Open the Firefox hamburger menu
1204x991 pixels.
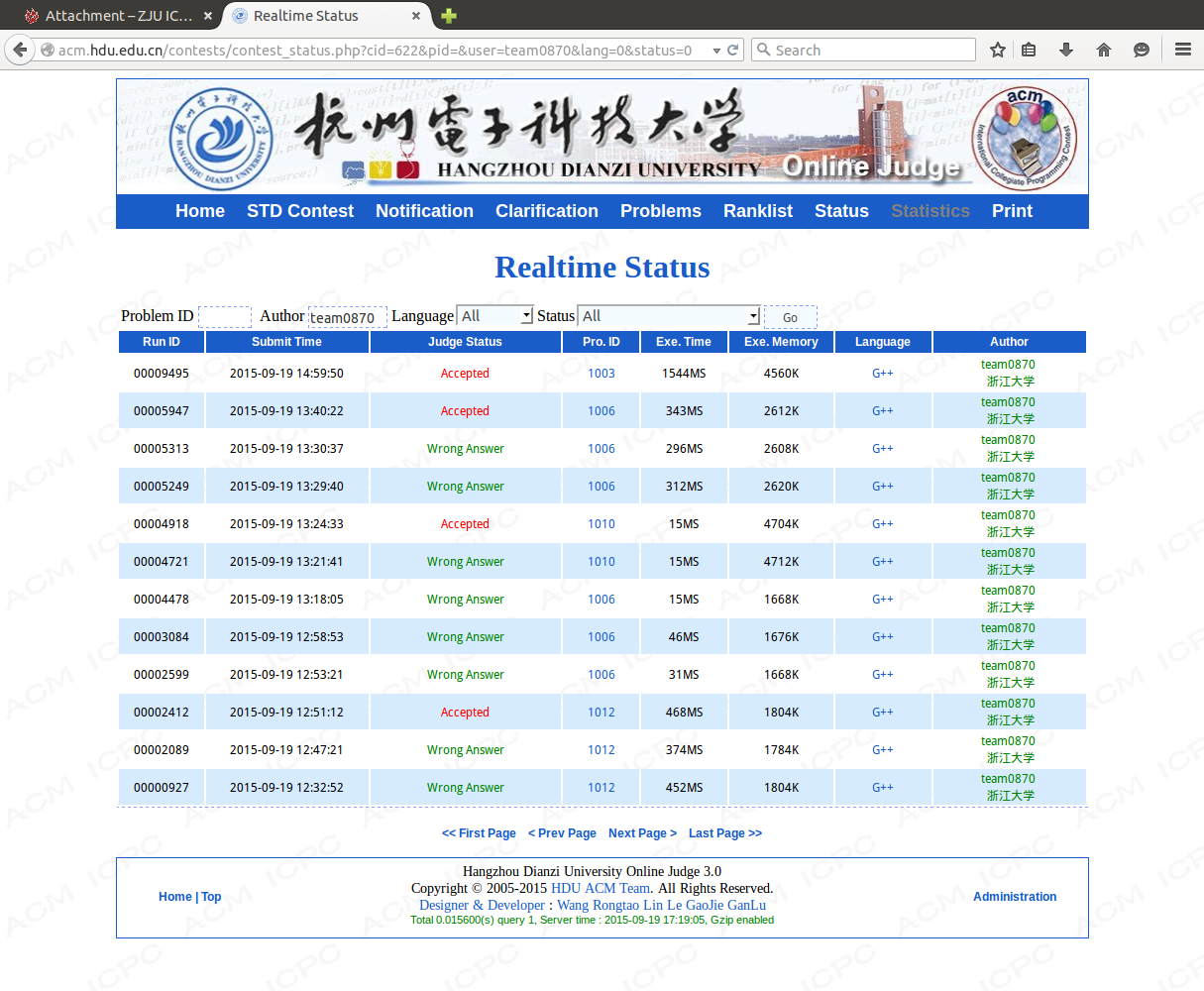coord(1183,50)
